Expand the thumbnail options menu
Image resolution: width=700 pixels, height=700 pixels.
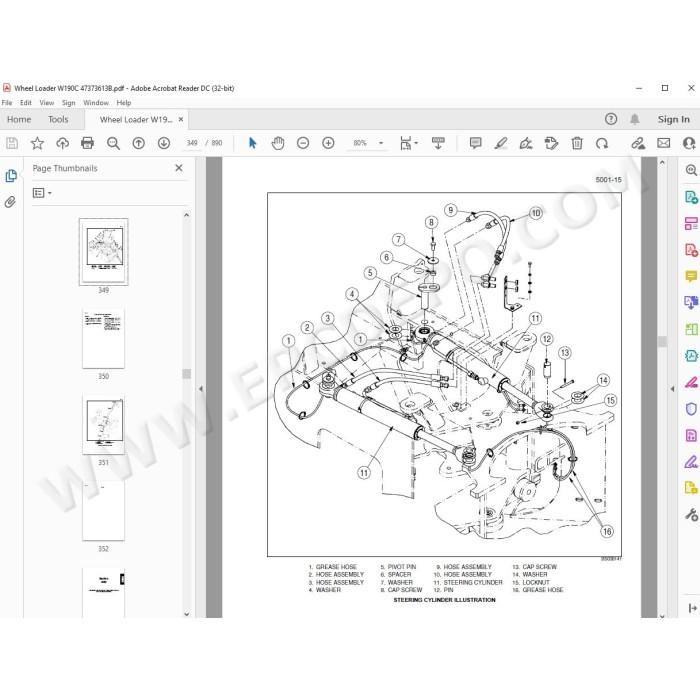[42, 193]
